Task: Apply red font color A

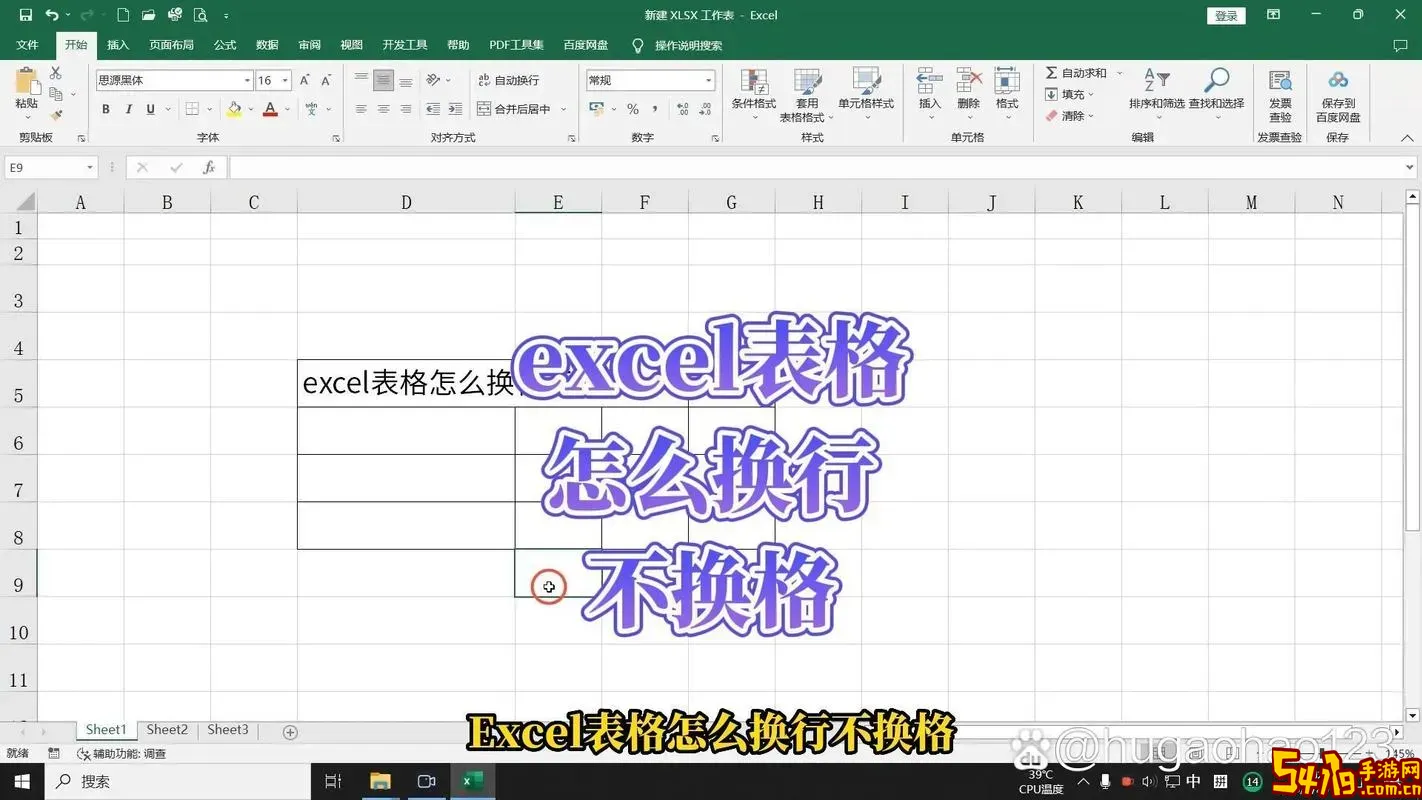Action: coord(270,109)
